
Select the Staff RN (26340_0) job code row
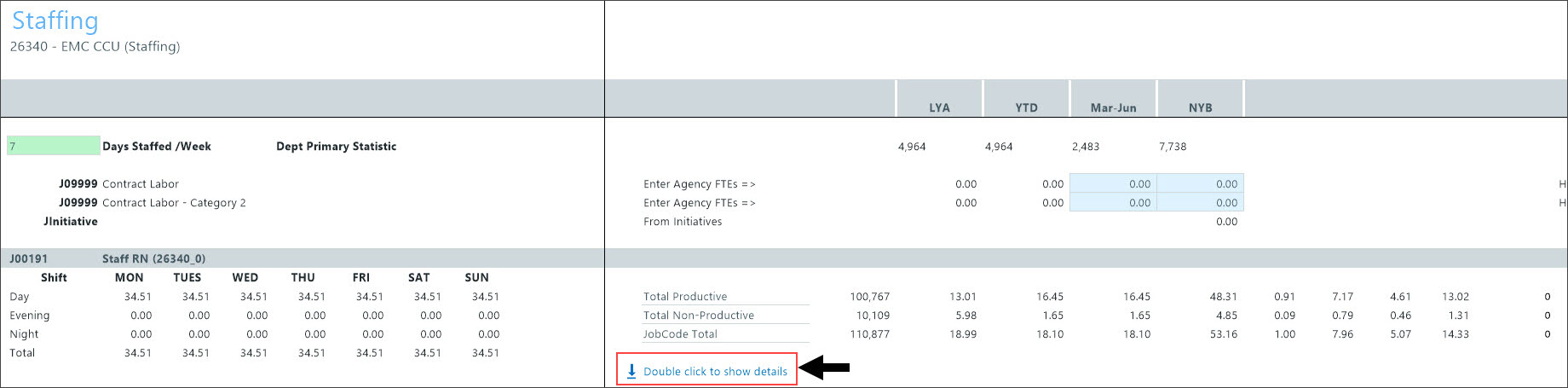click(x=153, y=258)
